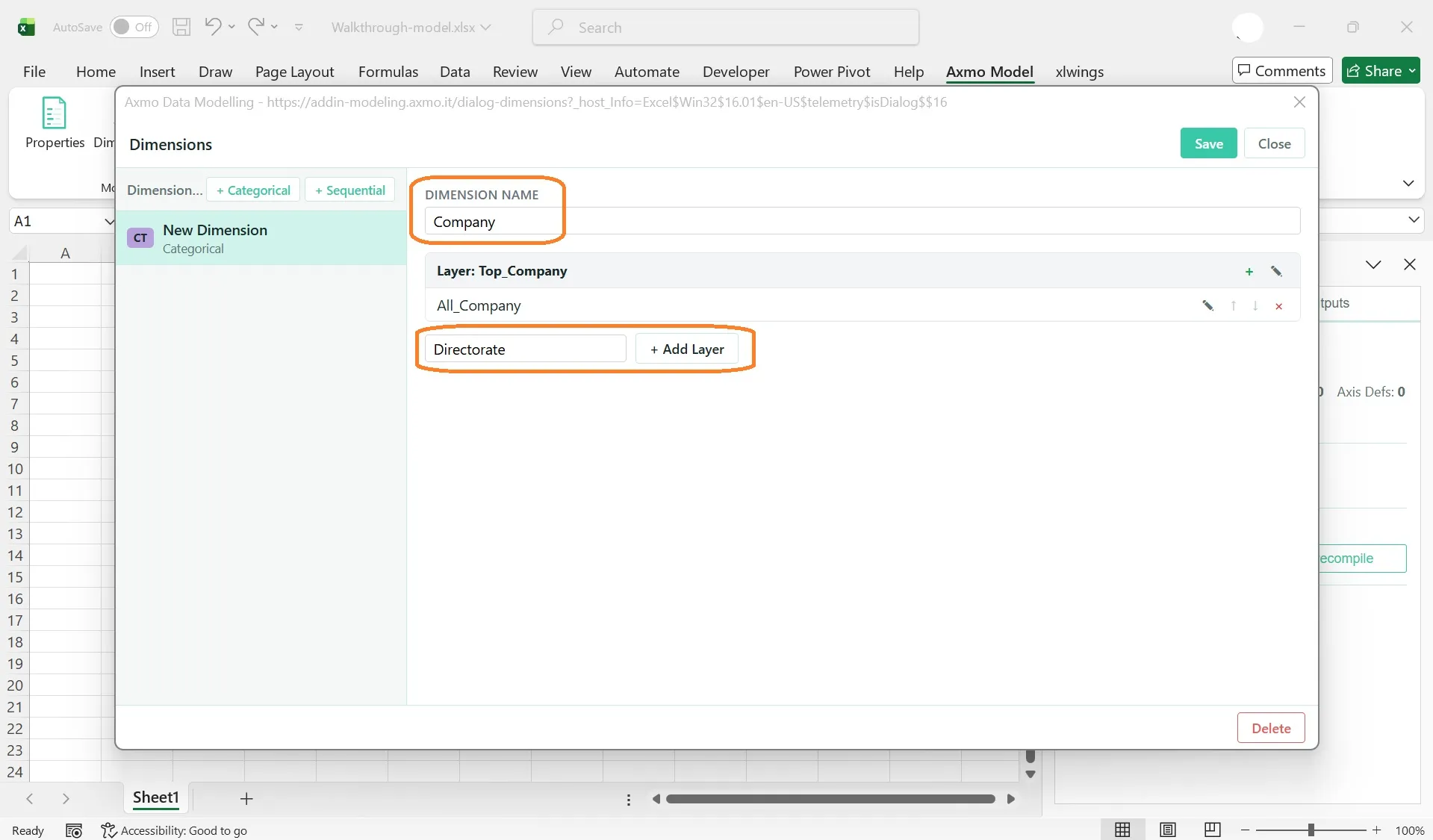Screen dimensions: 1433x840
Task: Collapse the ribbon with the chevron
Action: click(x=1408, y=183)
